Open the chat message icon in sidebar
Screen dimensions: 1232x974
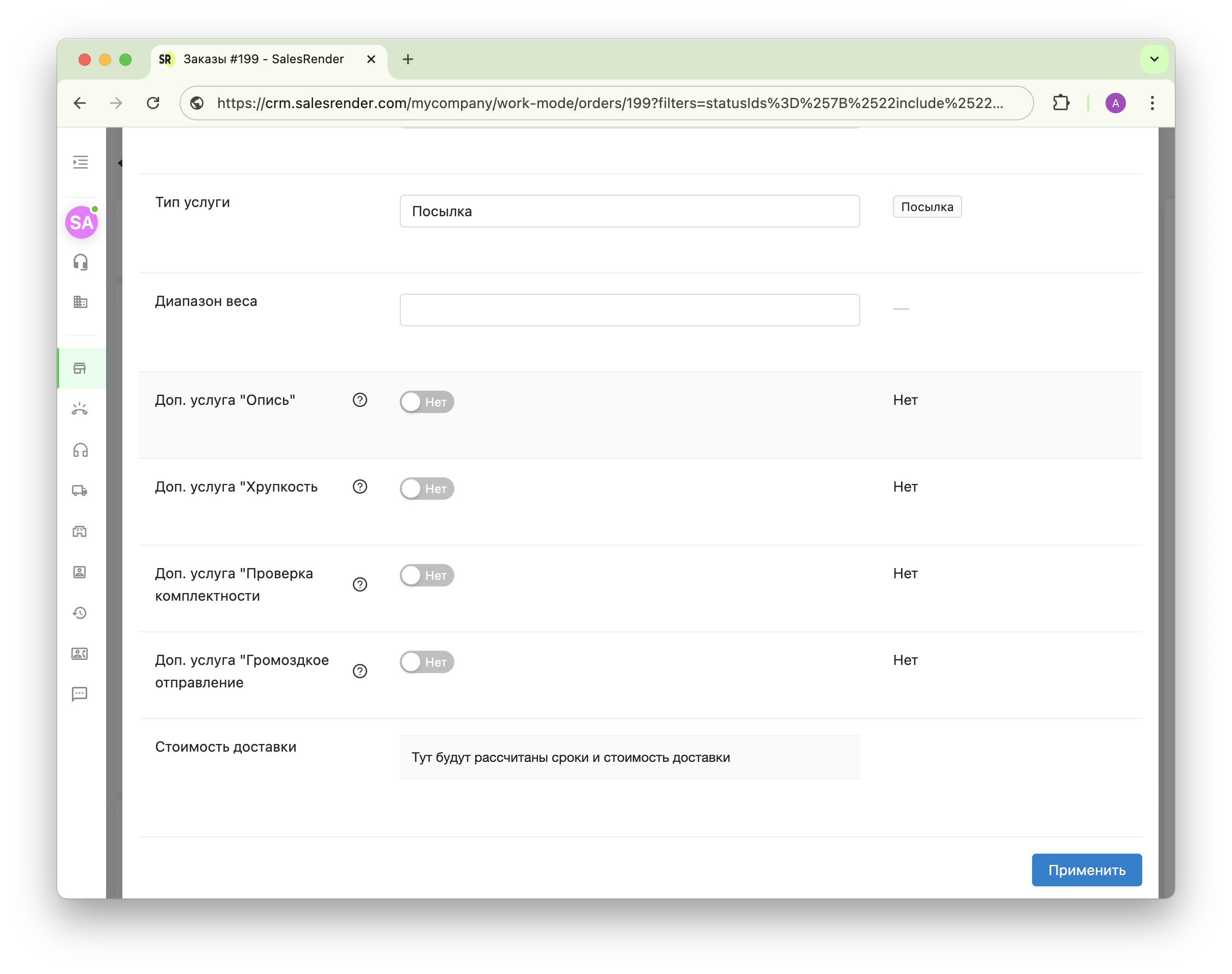[x=80, y=694]
